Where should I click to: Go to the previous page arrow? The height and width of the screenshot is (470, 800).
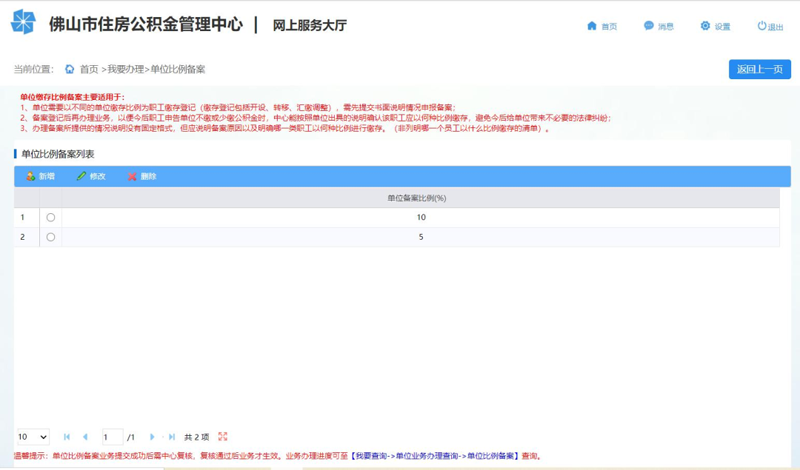pyautogui.click(x=85, y=437)
